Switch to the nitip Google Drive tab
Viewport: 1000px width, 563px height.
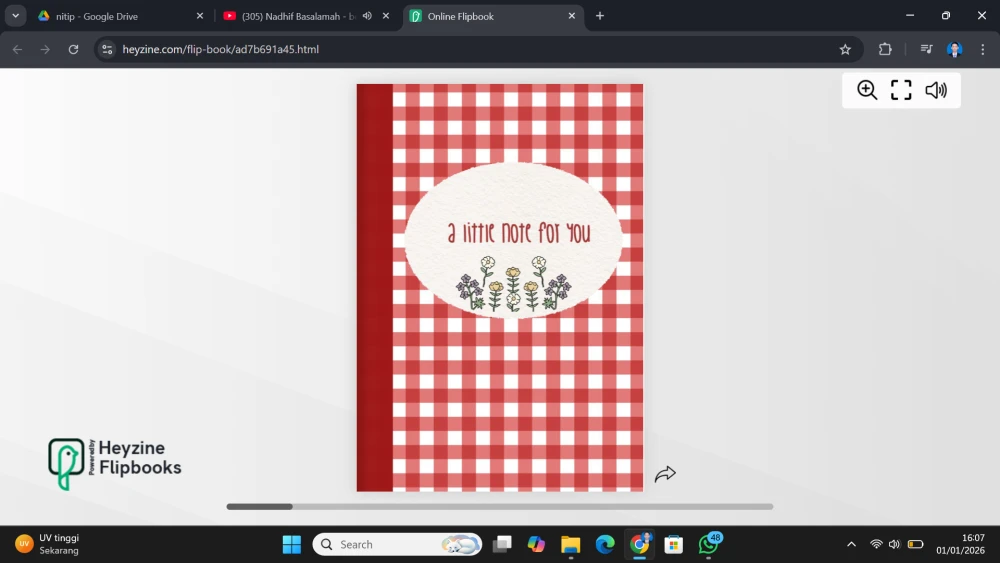[x=110, y=16]
